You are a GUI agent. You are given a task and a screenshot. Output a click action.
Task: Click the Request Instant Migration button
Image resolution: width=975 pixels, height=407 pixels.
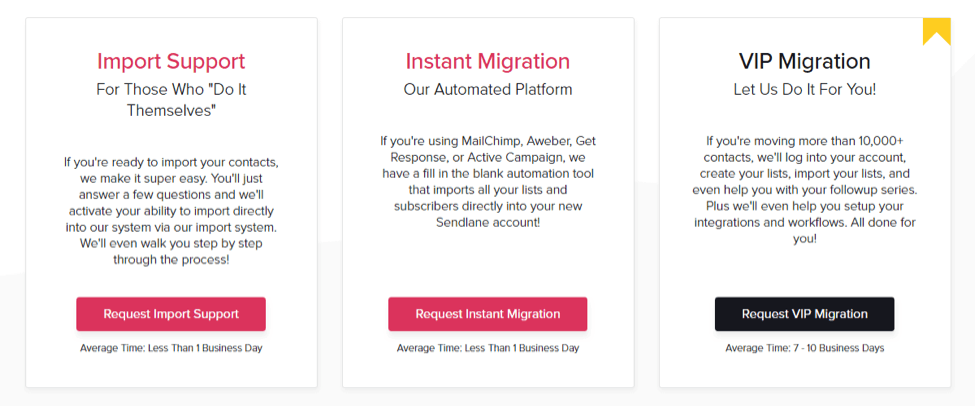coord(488,314)
